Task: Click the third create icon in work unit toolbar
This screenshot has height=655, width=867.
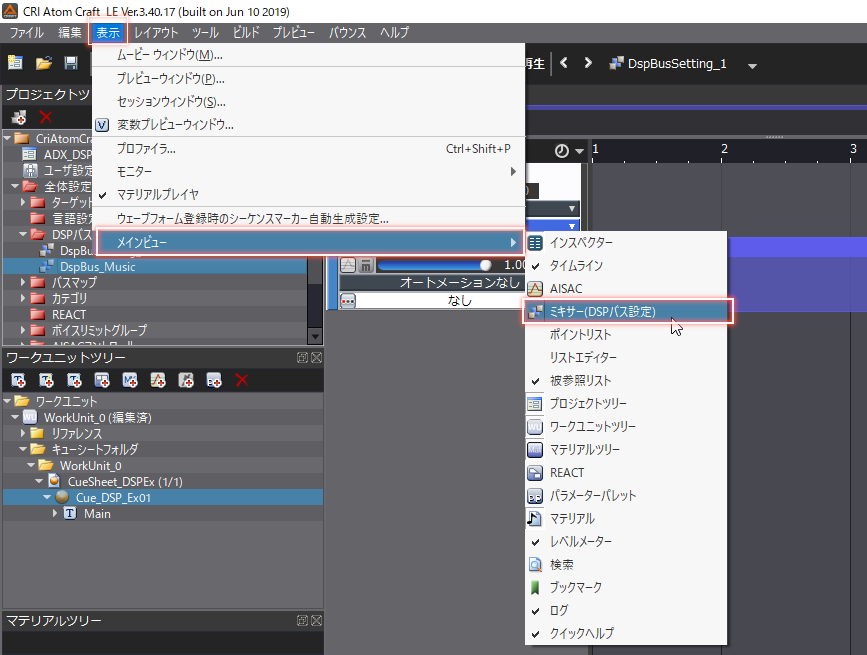Action: [x=74, y=380]
